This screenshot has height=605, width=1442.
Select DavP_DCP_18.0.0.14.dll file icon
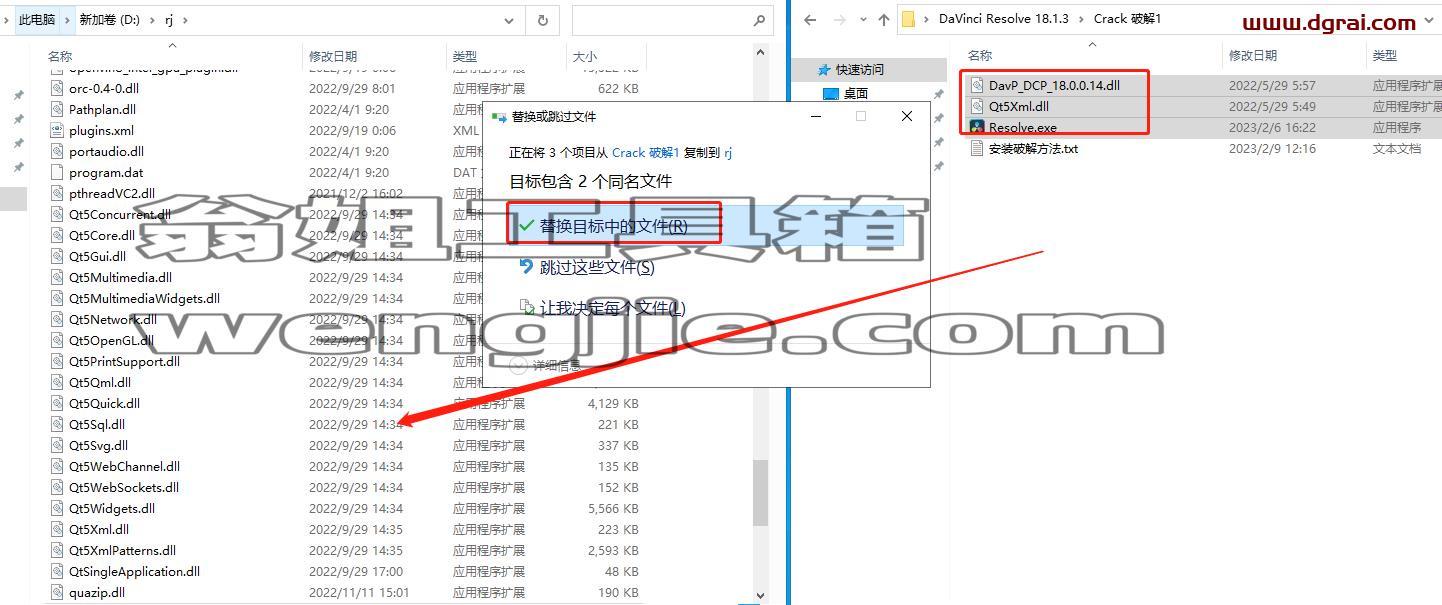[977, 85]
